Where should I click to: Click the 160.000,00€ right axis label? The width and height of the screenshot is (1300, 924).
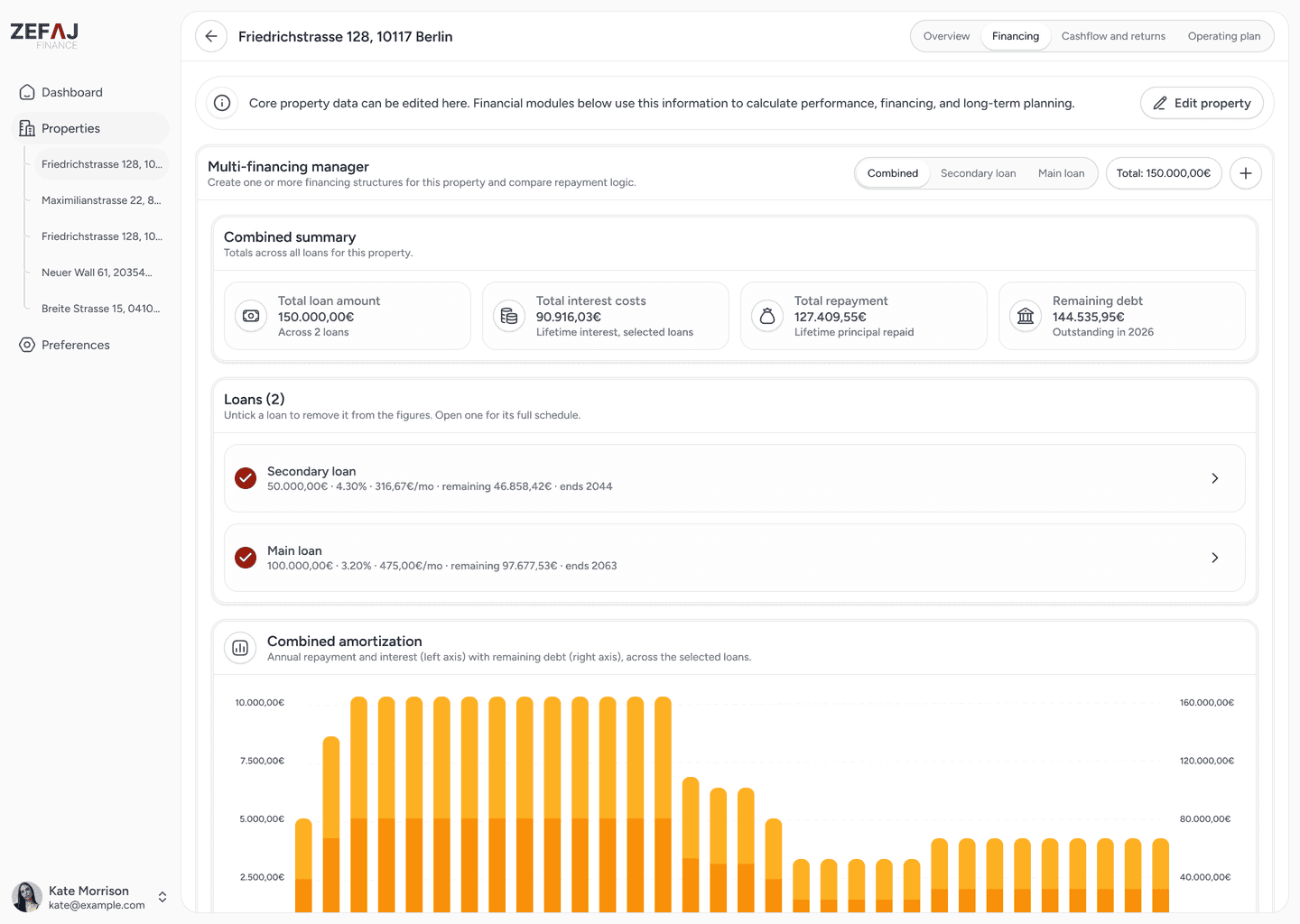coord(1207,702)
